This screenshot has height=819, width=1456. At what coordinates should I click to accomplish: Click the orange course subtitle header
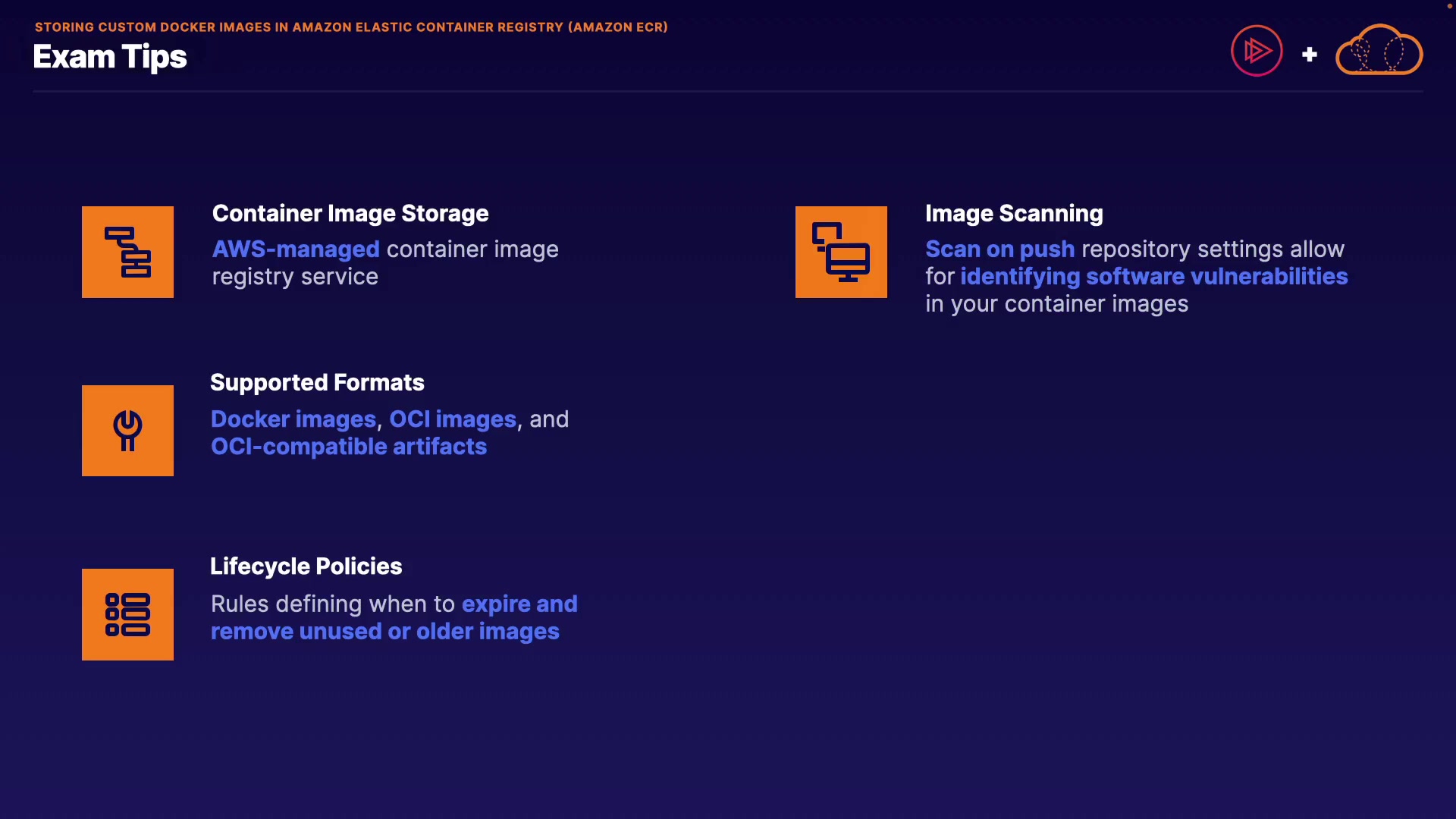pos(351,27)
